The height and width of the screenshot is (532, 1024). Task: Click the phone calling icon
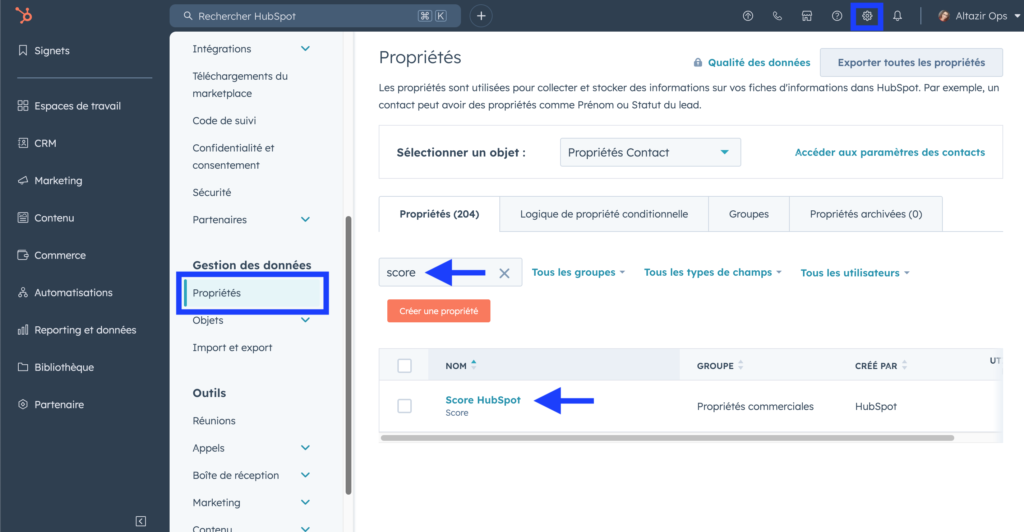777,16
